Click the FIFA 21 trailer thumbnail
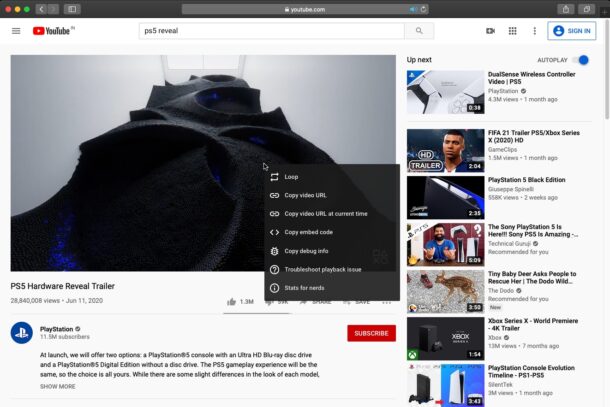The image size is (610, 407). coord(445,151)
